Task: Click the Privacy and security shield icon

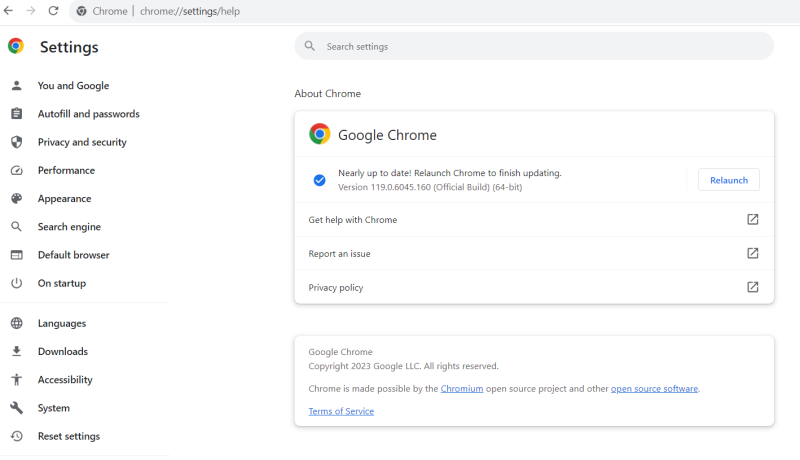Action: (16, 142)
